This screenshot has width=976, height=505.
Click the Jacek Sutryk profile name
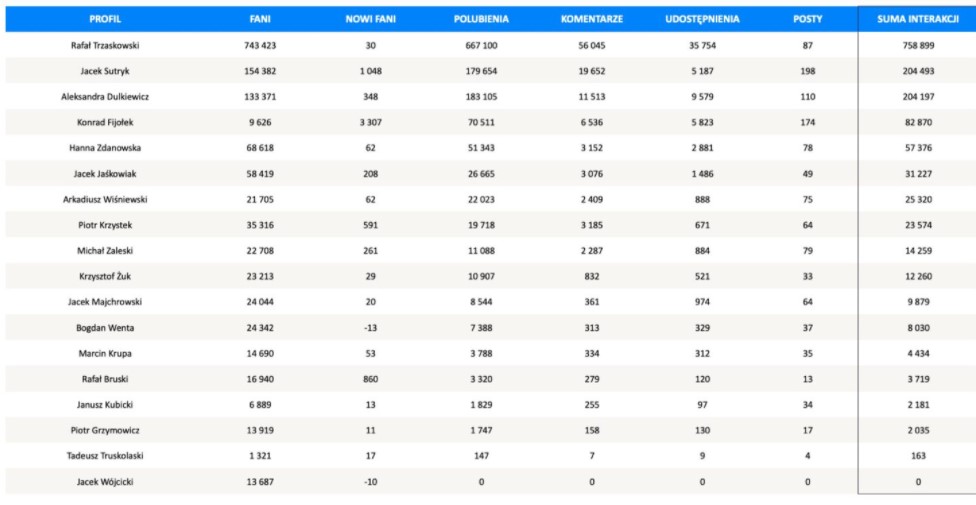click(105, 71)
